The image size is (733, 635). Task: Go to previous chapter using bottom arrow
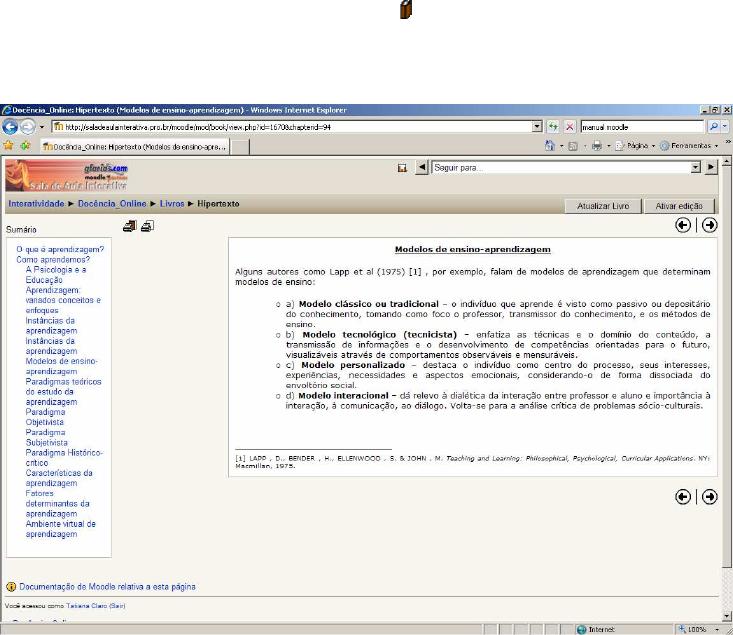pyautogui.click(x=683, y=496)
